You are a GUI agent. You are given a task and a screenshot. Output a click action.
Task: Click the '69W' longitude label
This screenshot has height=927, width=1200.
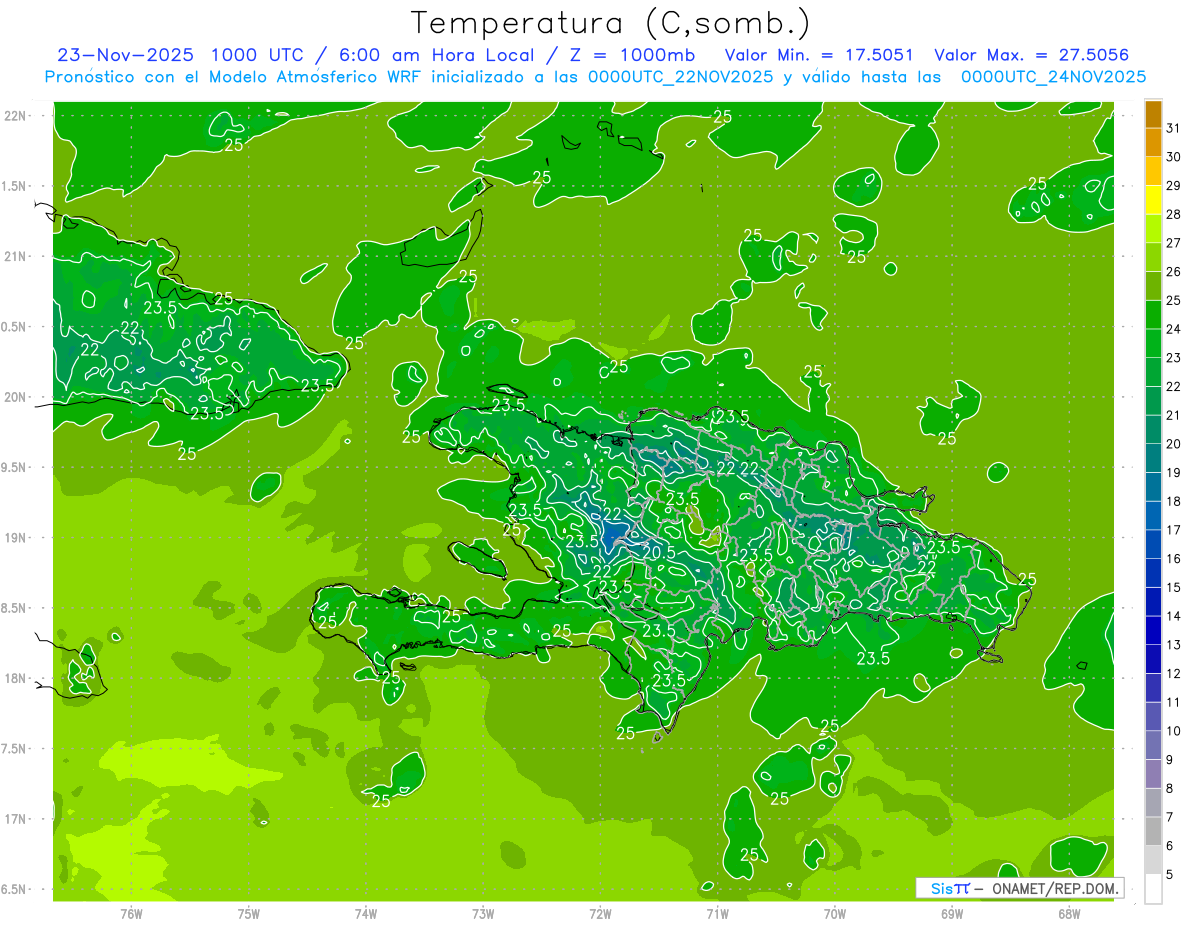click(x=952, y=913)
